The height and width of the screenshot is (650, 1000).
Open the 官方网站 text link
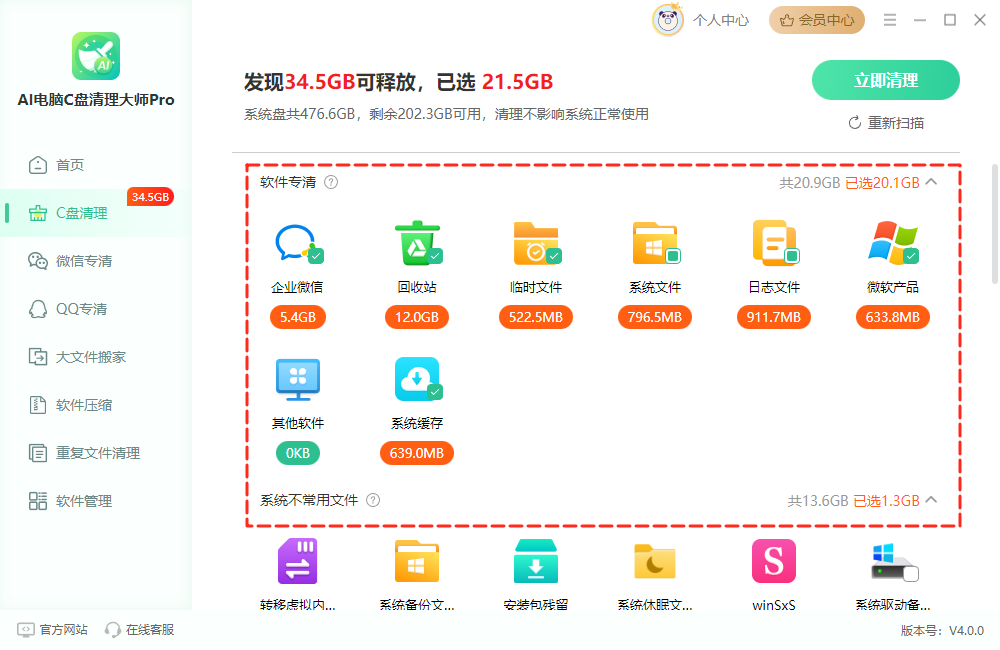[x=64, y=630]
